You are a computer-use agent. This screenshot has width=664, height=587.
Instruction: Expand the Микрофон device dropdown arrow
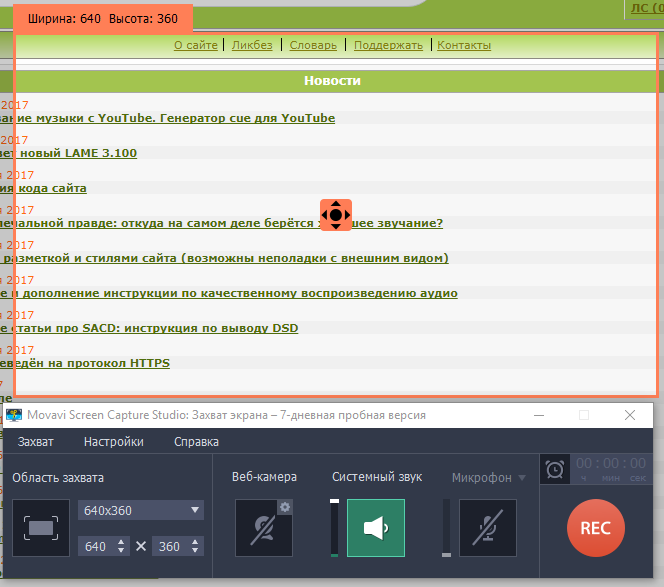pyautogui.click(x=522, y=478)
